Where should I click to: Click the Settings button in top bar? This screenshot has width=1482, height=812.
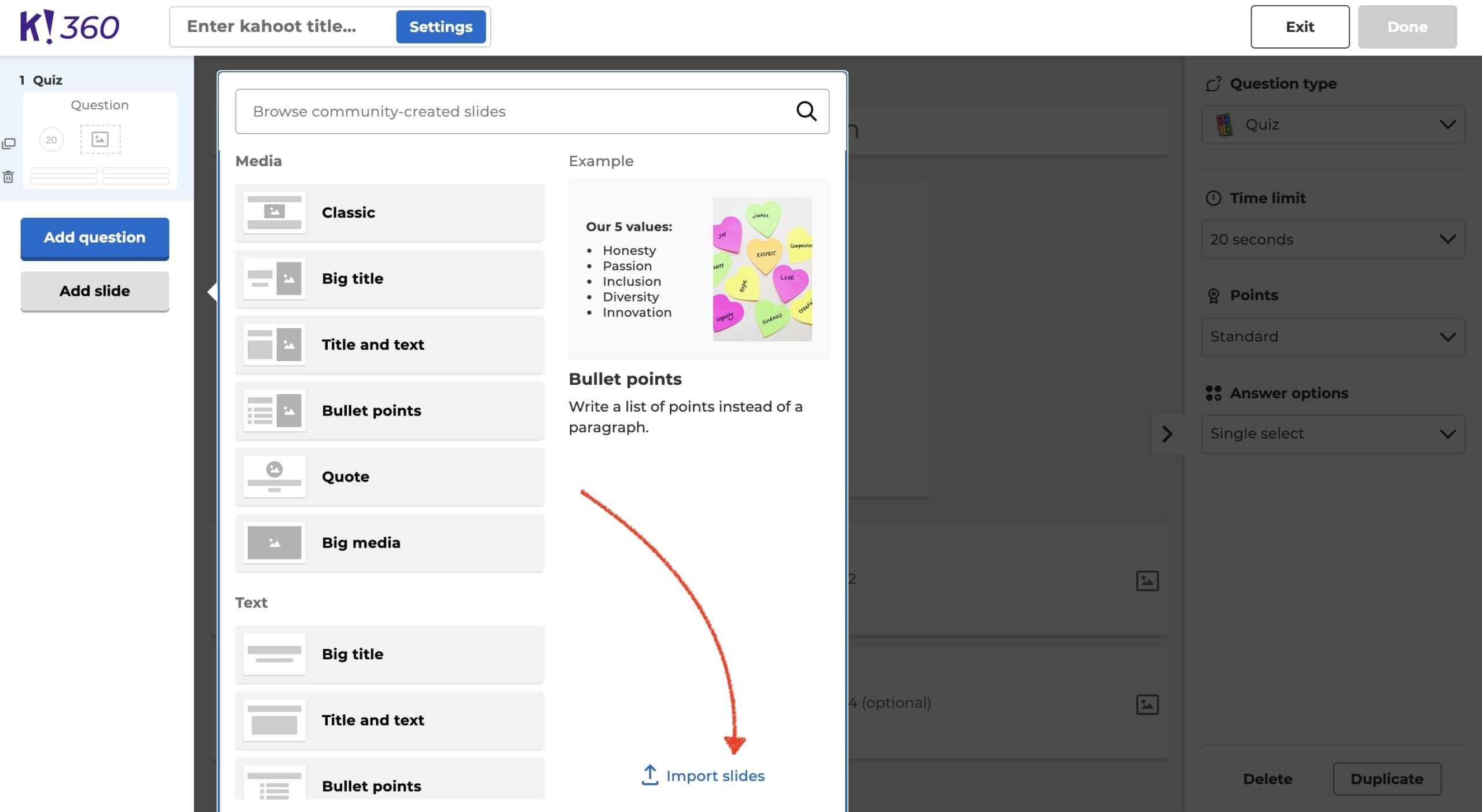[441, 26]
